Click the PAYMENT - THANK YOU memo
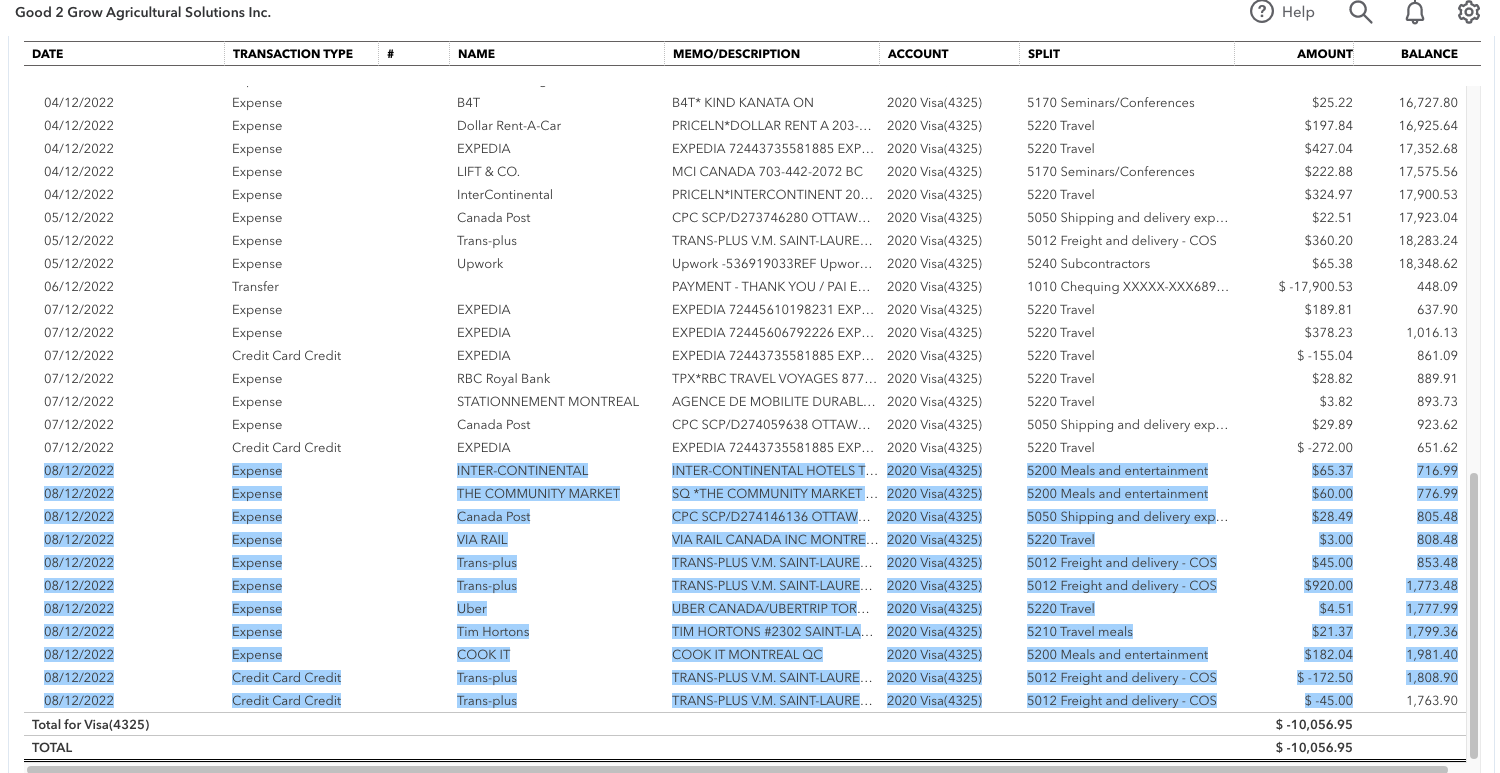The width and height of the screenshot is (1500, 773). (772, 287)
